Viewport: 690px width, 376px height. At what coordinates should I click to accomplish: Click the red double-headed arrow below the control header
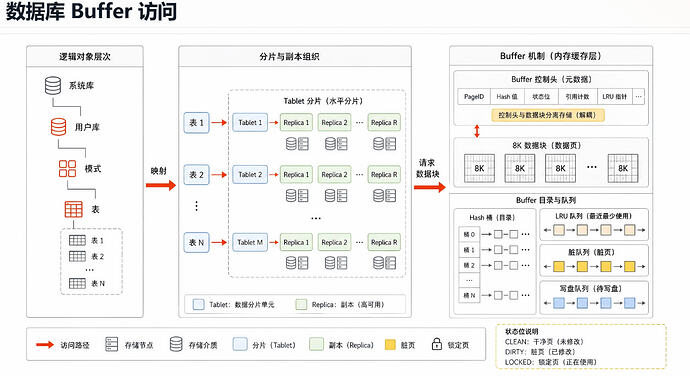[x=477, y=131]
